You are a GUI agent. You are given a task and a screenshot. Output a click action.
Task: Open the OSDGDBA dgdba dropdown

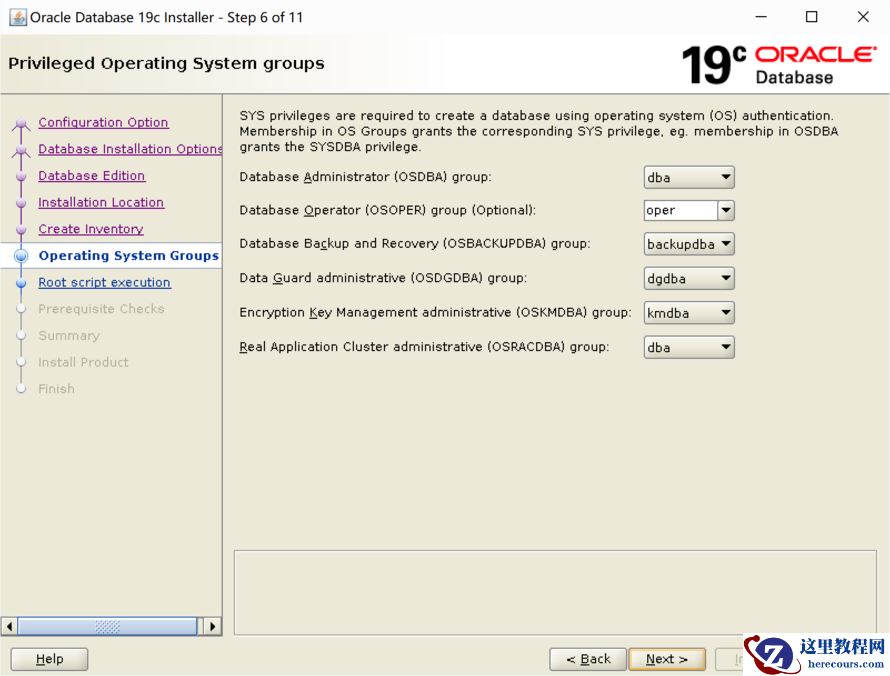click(689, 279)
